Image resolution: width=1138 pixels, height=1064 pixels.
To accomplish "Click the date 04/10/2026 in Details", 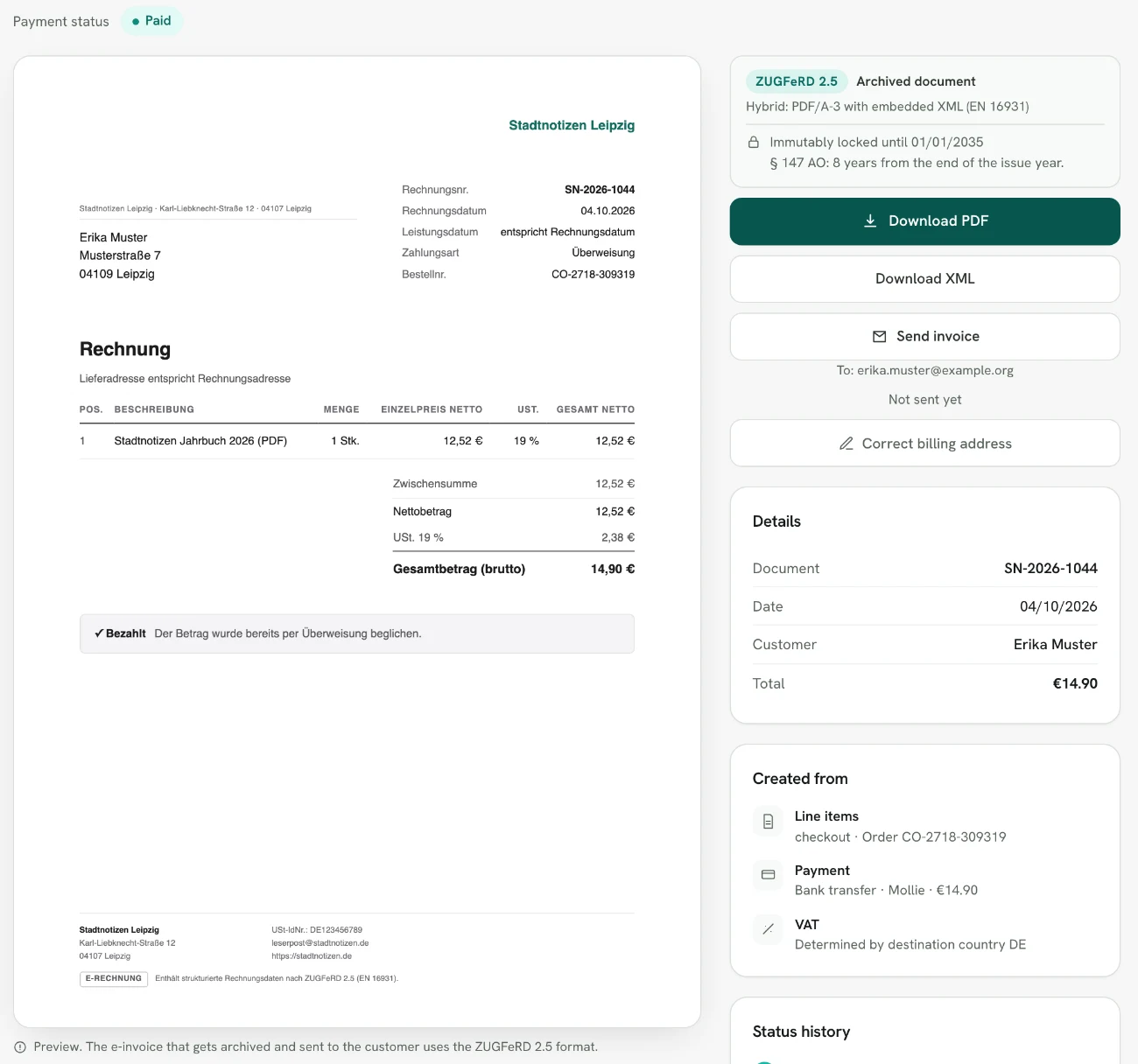I will tap(1058, 606).
